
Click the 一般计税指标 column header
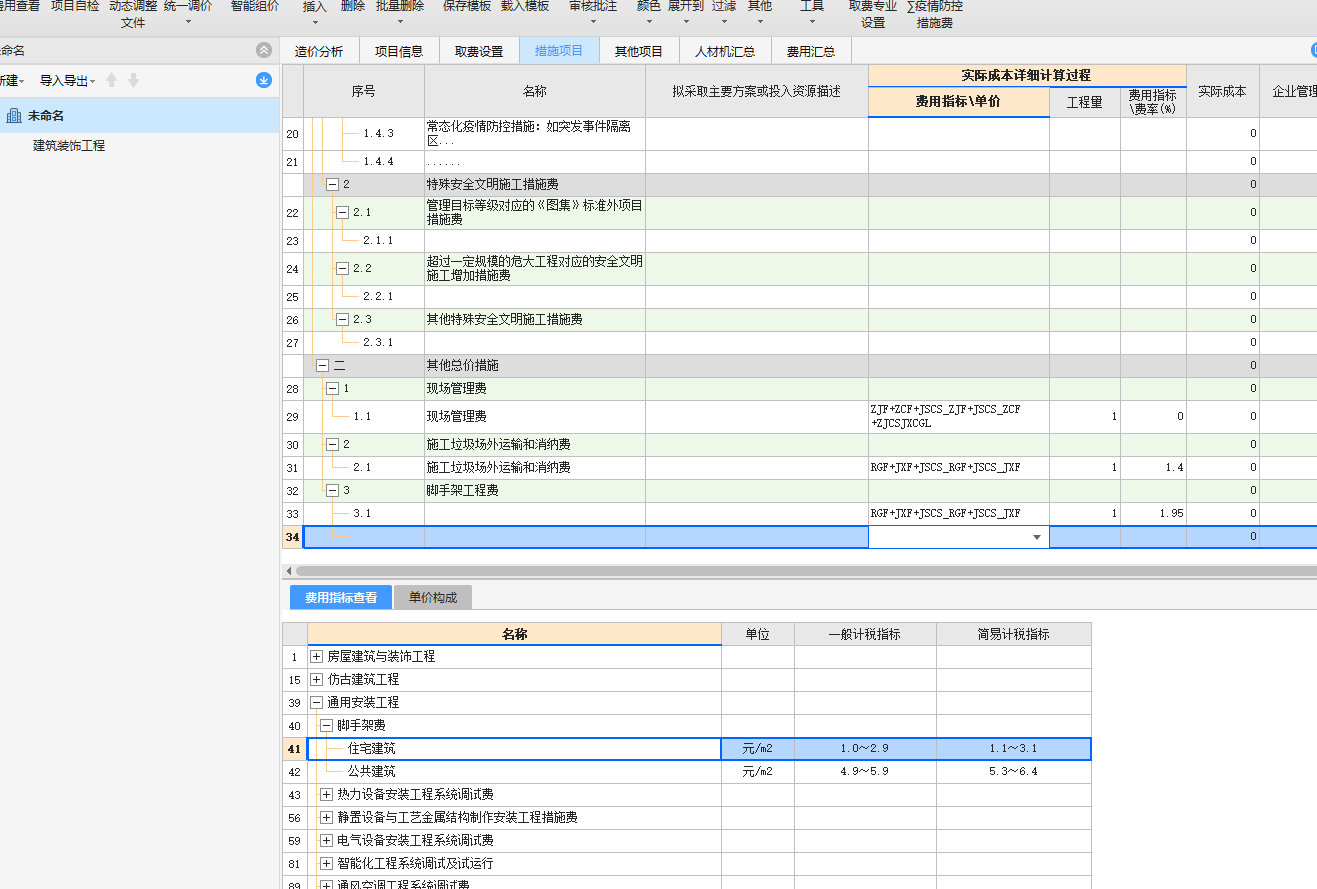[x=865, y=634]
